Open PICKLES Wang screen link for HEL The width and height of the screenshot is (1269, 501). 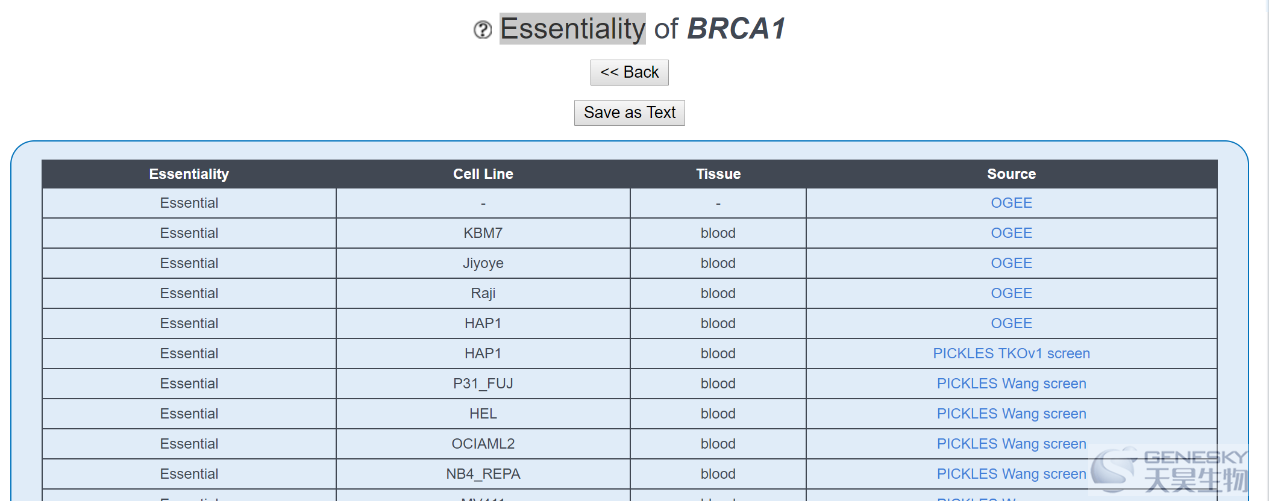(x=1011, y=413)
